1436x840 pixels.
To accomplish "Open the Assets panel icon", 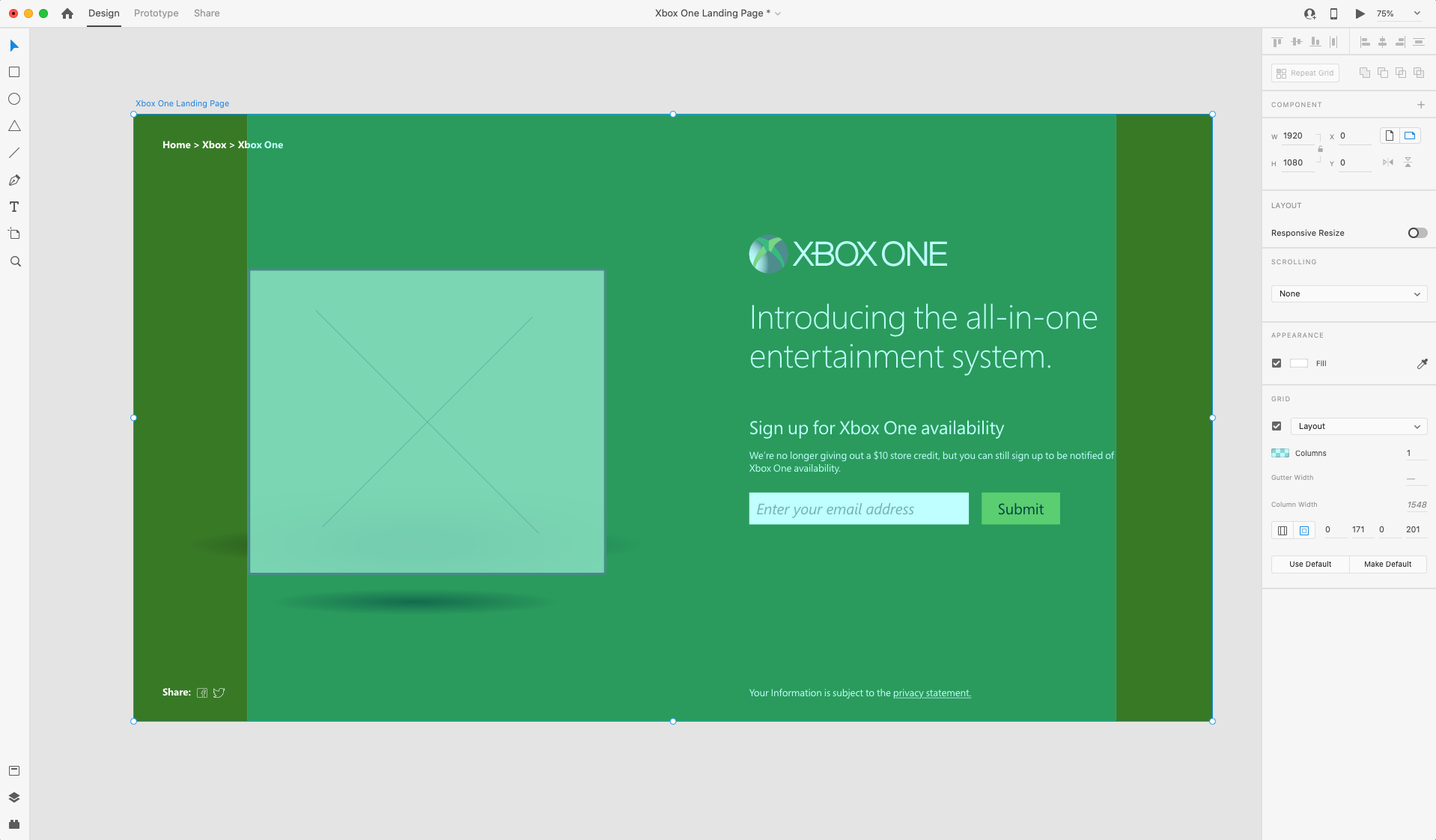I will tap(14, 770).
